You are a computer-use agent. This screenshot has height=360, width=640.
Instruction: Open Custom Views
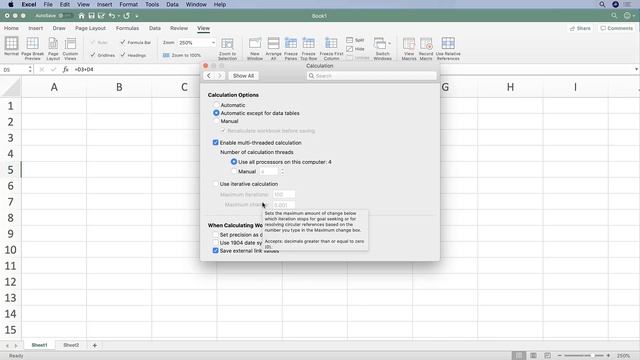(x=70, y=43)
